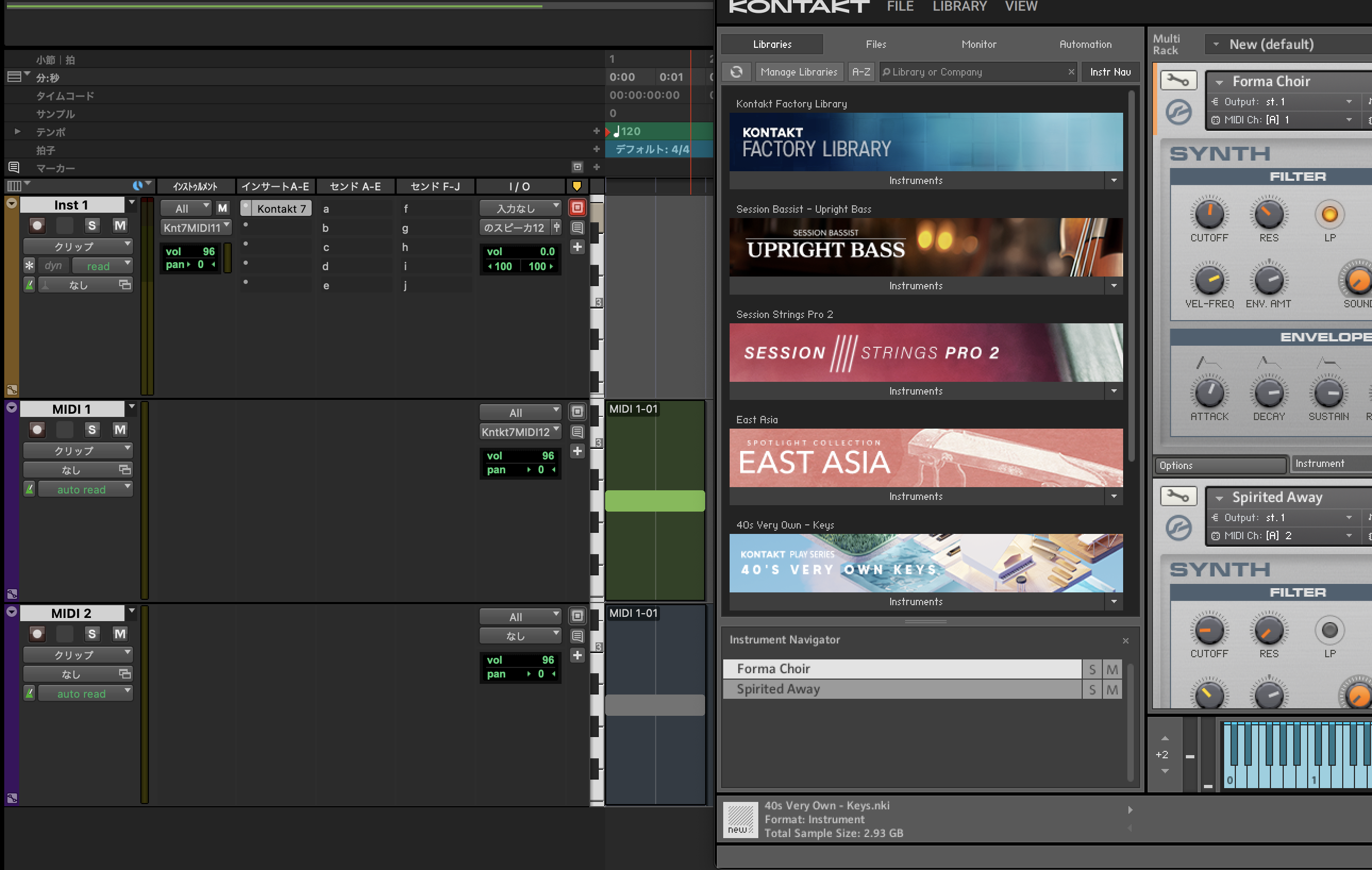
Task: Click the MIDI 2 track view icon at bottom
Action: pos(12,798)
